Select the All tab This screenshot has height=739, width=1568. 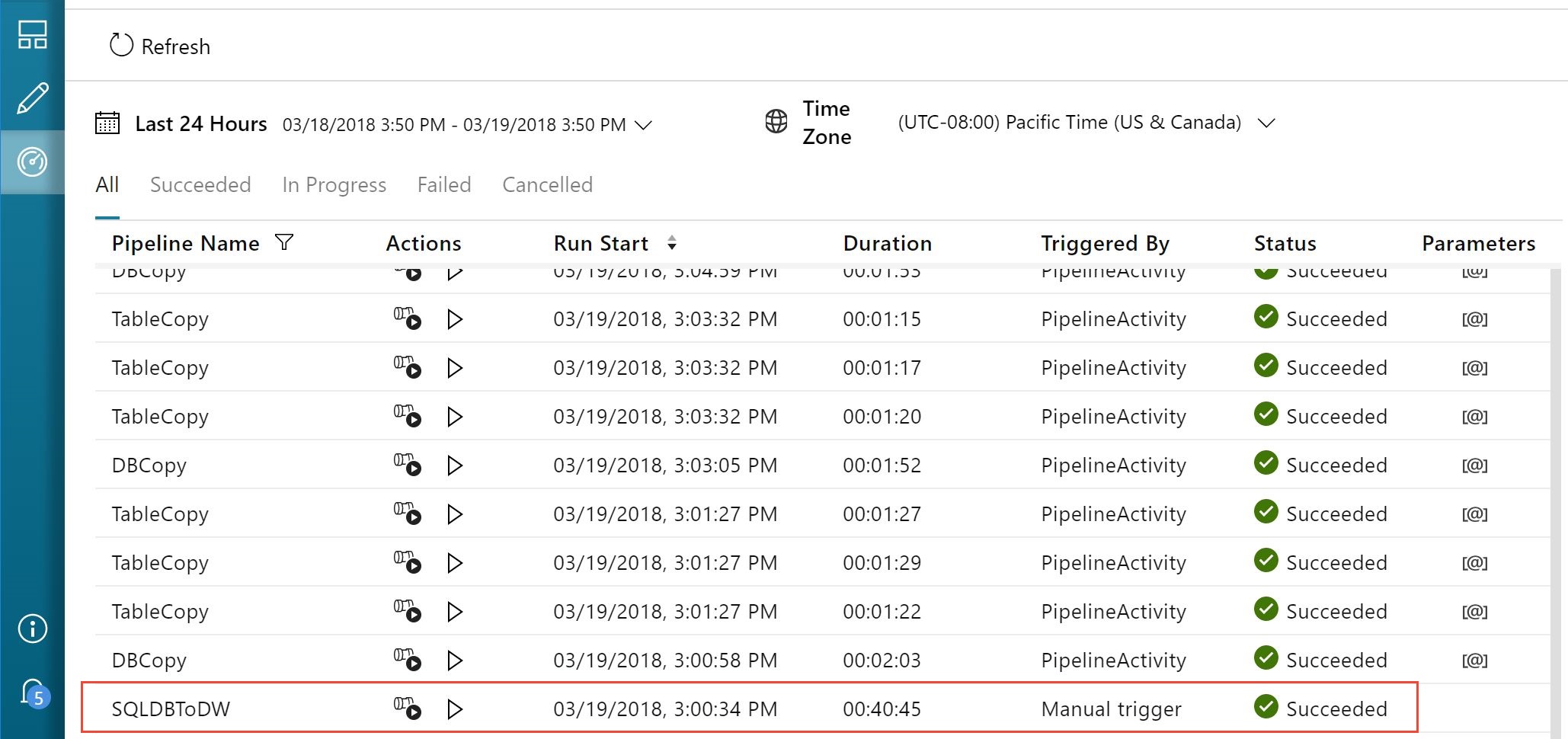(107, 184)
